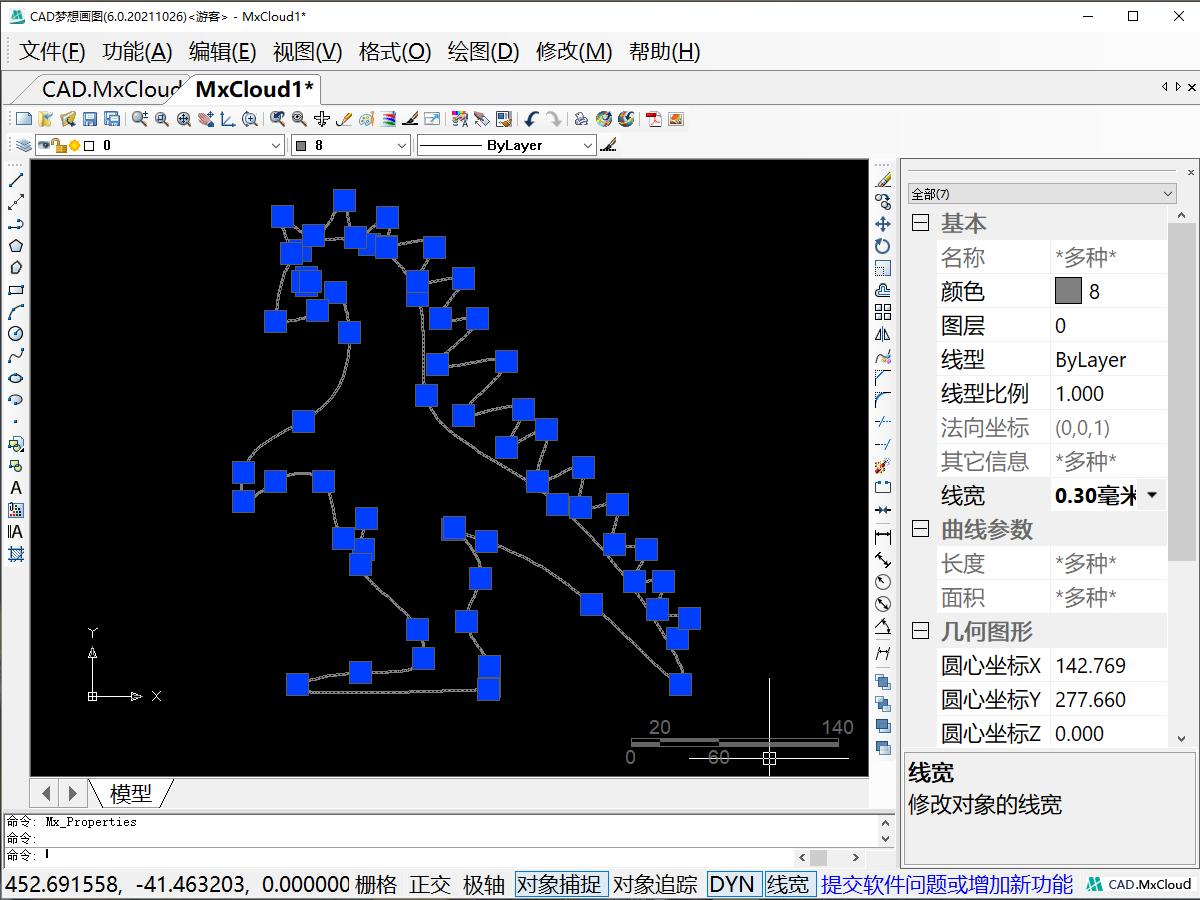The width and height of the screenshot is (1200, 900).
Task: Select the Line drawing tool
Action: [15, 181]
